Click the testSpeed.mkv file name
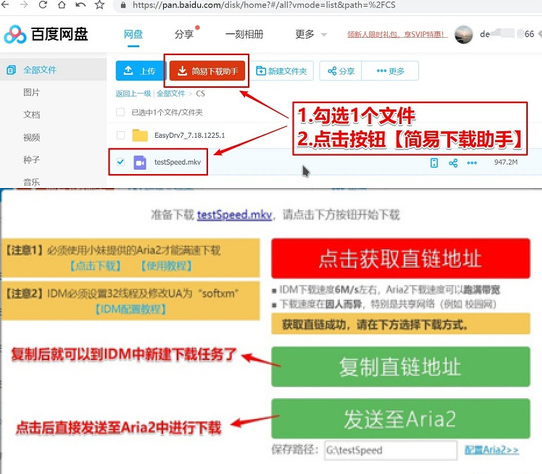 point(177,162)
